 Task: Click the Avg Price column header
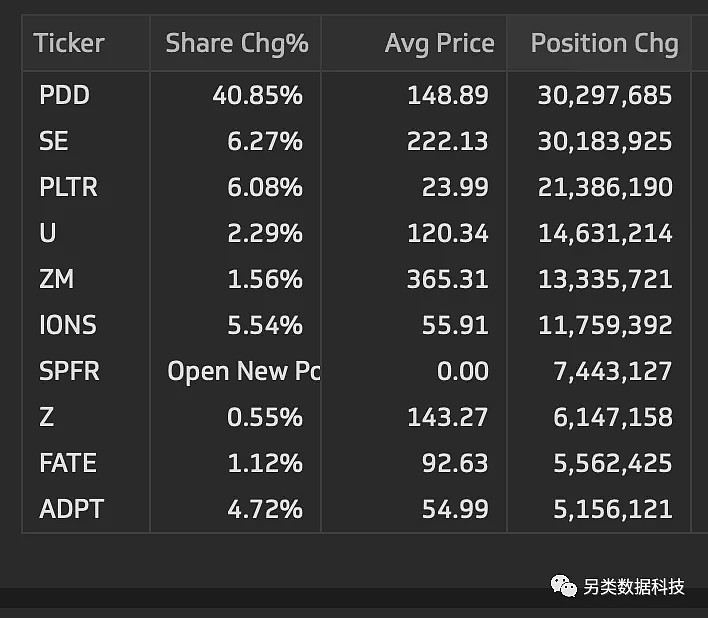439,43
